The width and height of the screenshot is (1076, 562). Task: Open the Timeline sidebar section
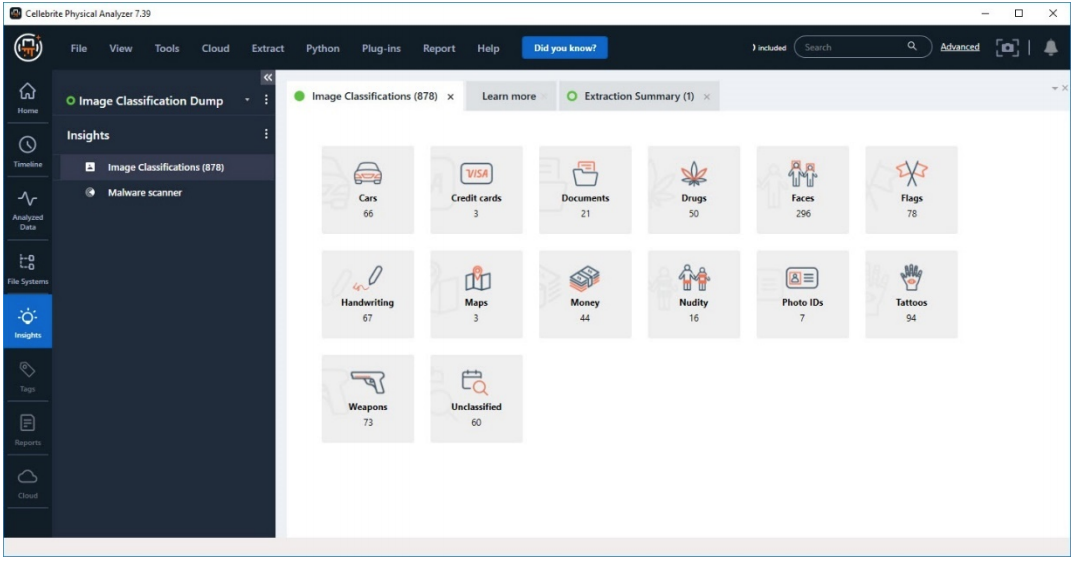pyautogui.click(x=27, y=152)
